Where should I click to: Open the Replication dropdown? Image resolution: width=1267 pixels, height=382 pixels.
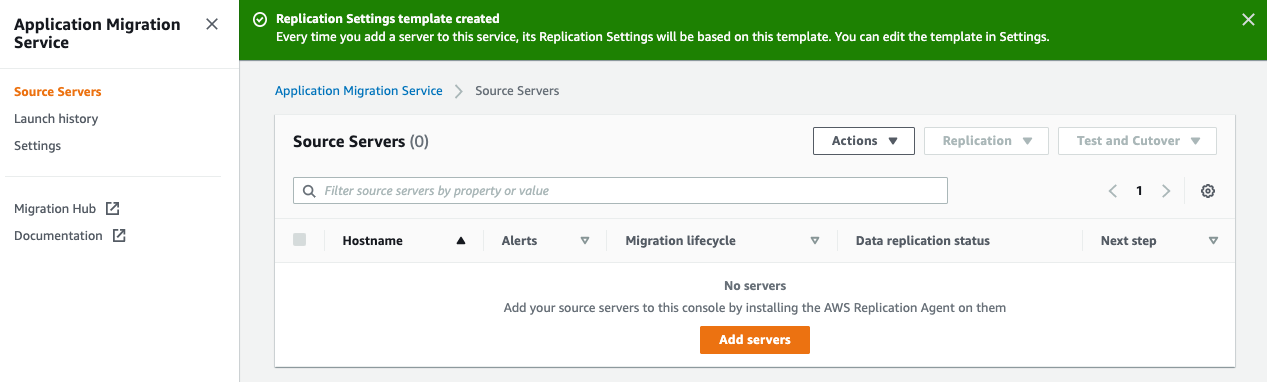click(x=986, y=141)
